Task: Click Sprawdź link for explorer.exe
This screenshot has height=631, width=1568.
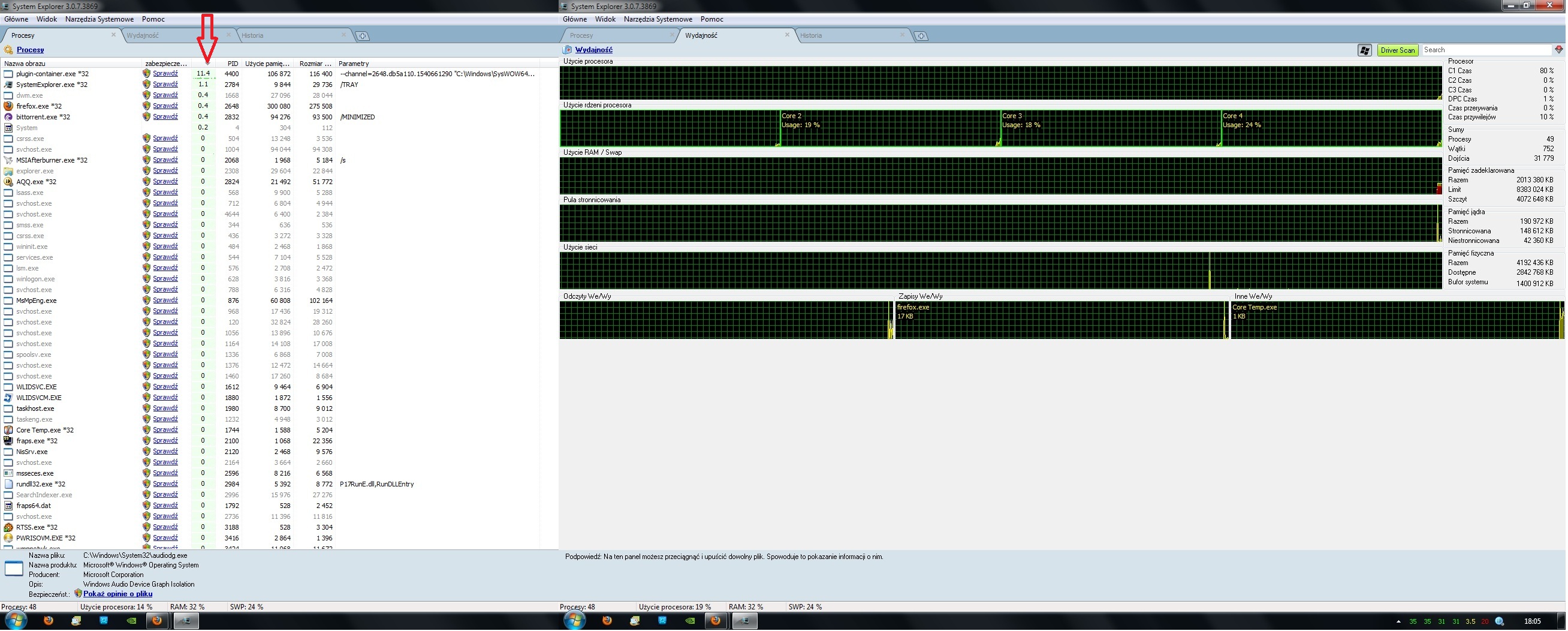Action: point(165,171)
